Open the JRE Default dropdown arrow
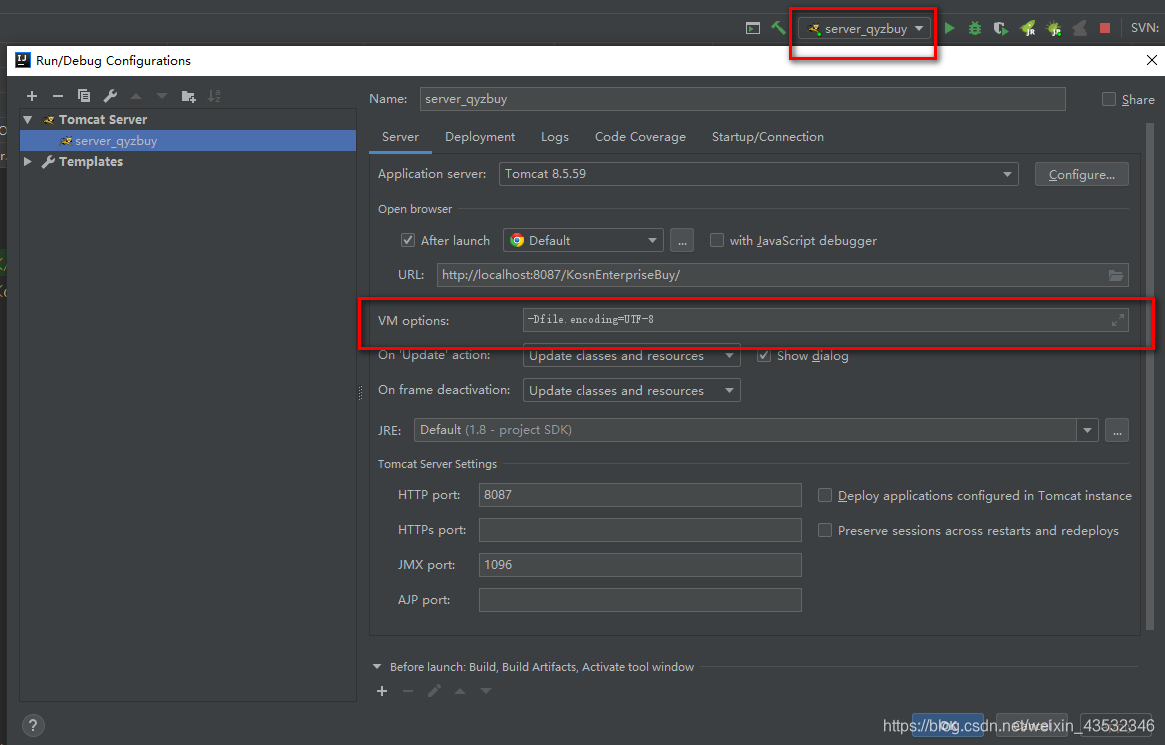 [x=1087, y=430]
